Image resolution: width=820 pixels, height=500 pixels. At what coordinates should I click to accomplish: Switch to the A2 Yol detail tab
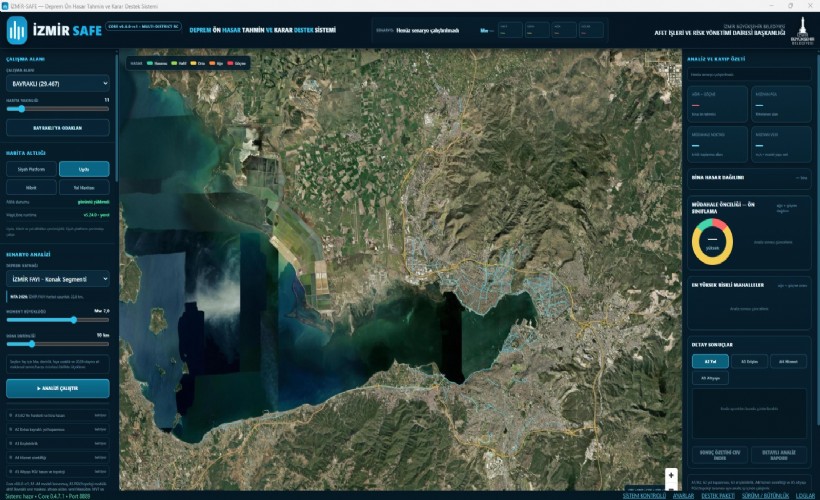[x=710, y=361]
